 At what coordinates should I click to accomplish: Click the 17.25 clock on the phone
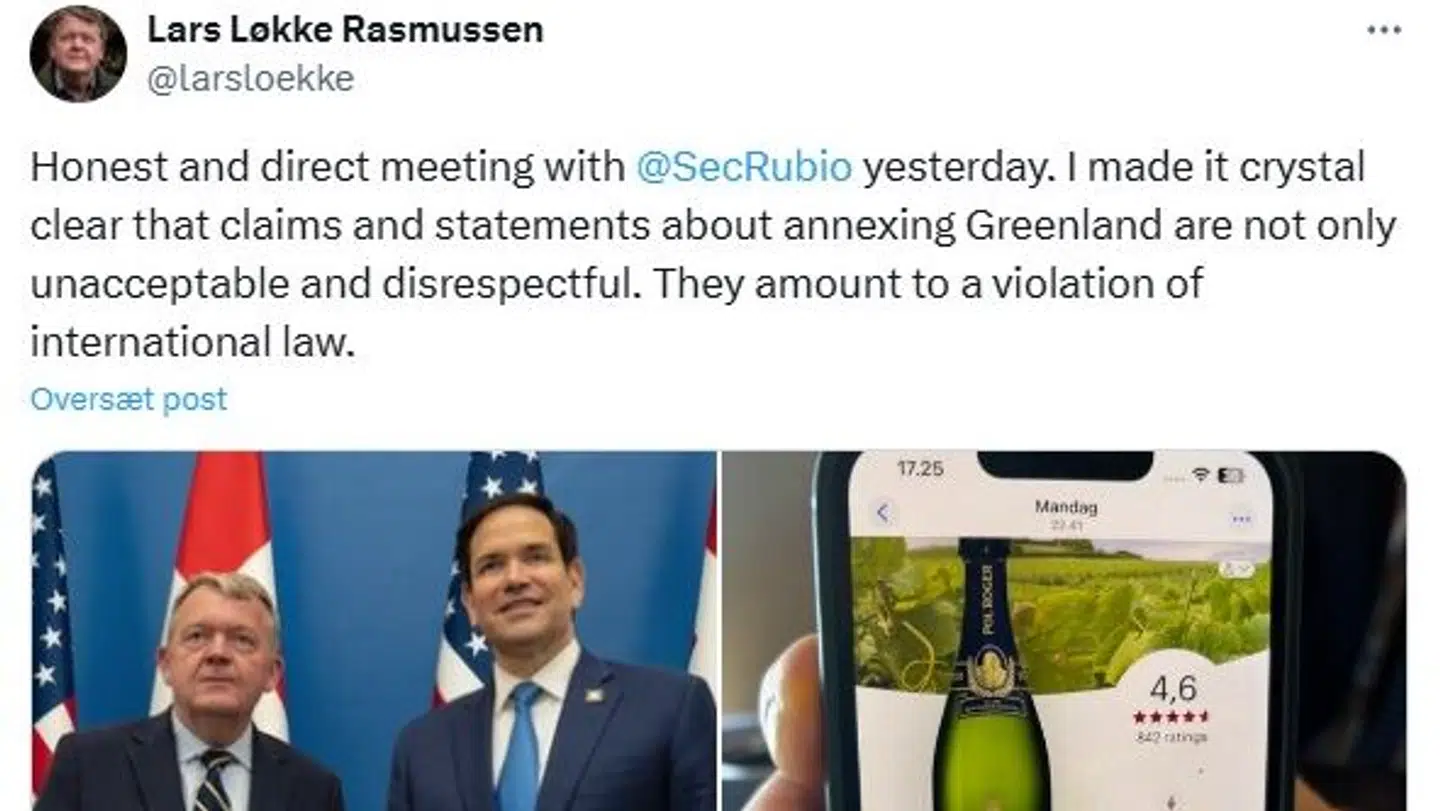(918, 468)
